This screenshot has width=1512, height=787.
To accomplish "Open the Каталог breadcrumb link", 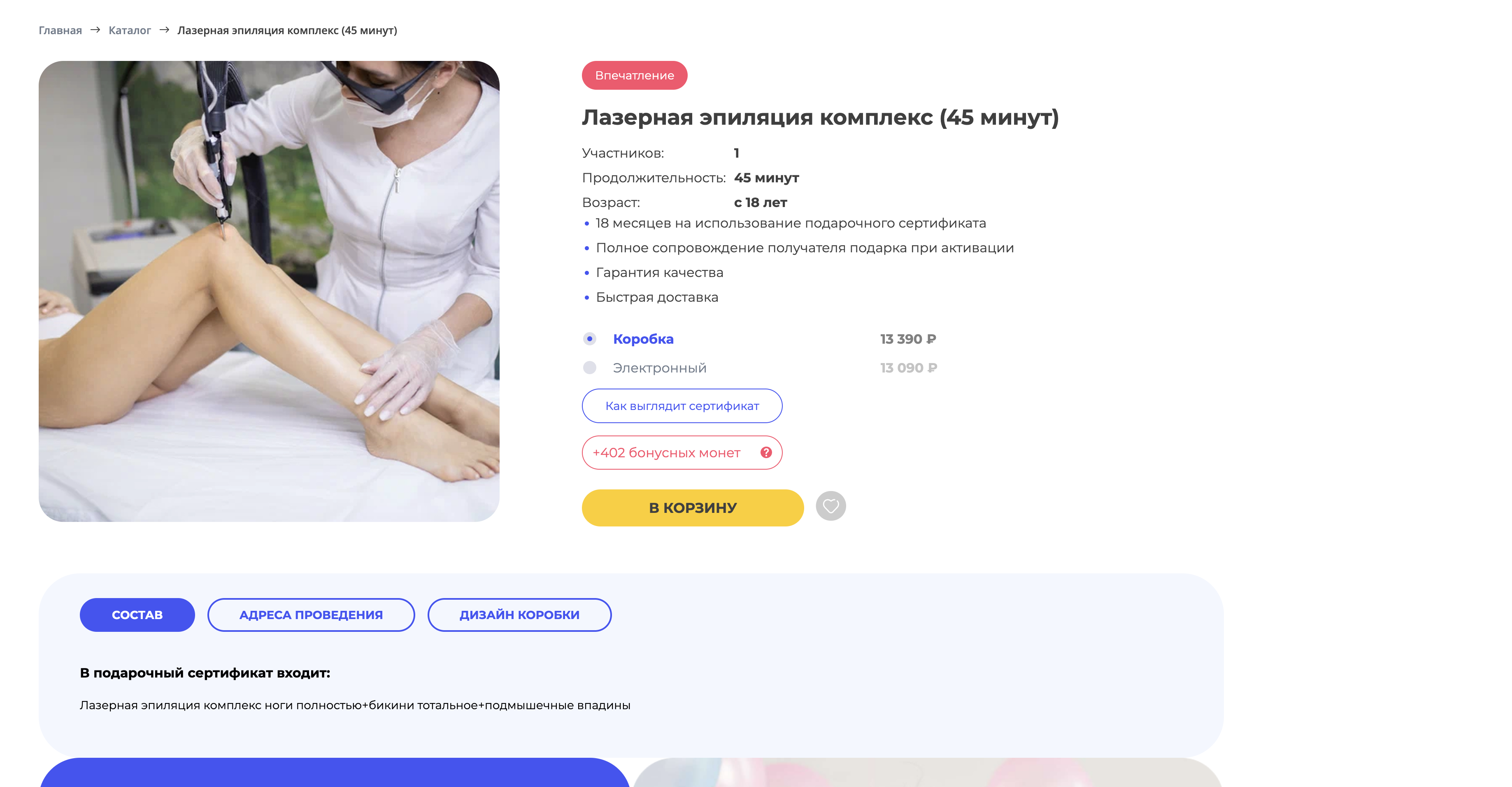I will (x=130, y=30).
